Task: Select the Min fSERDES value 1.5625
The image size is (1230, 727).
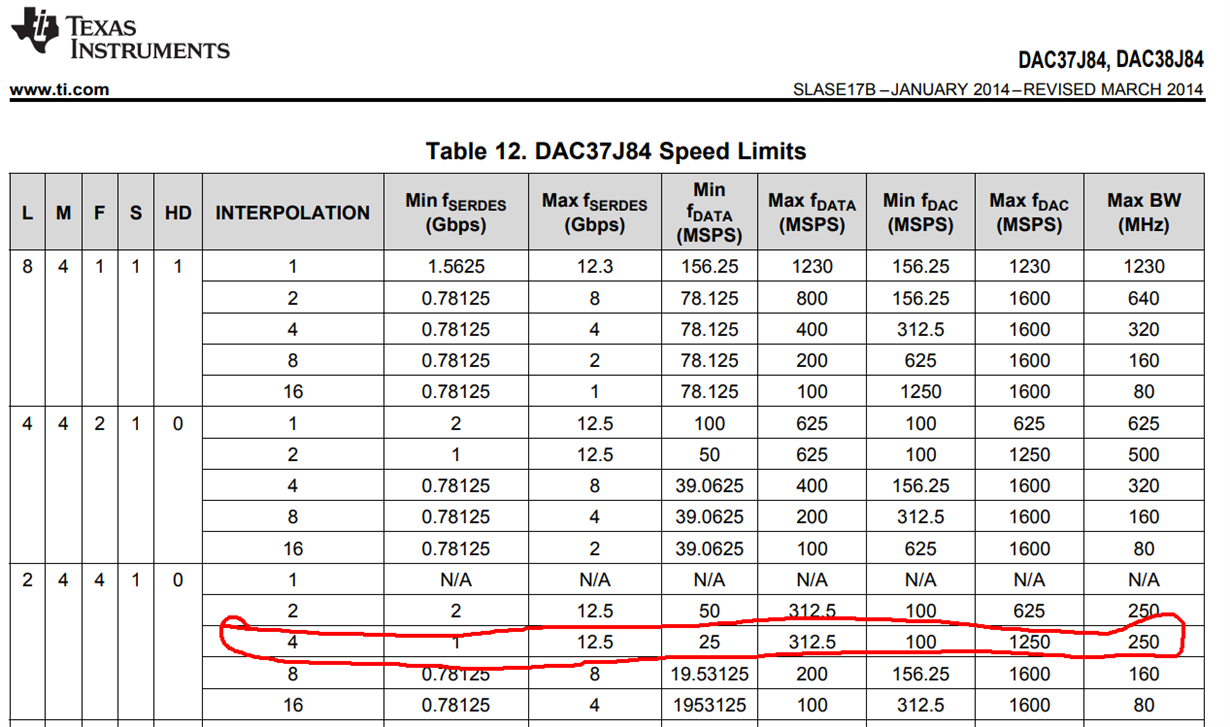Action: click(455, 267)
